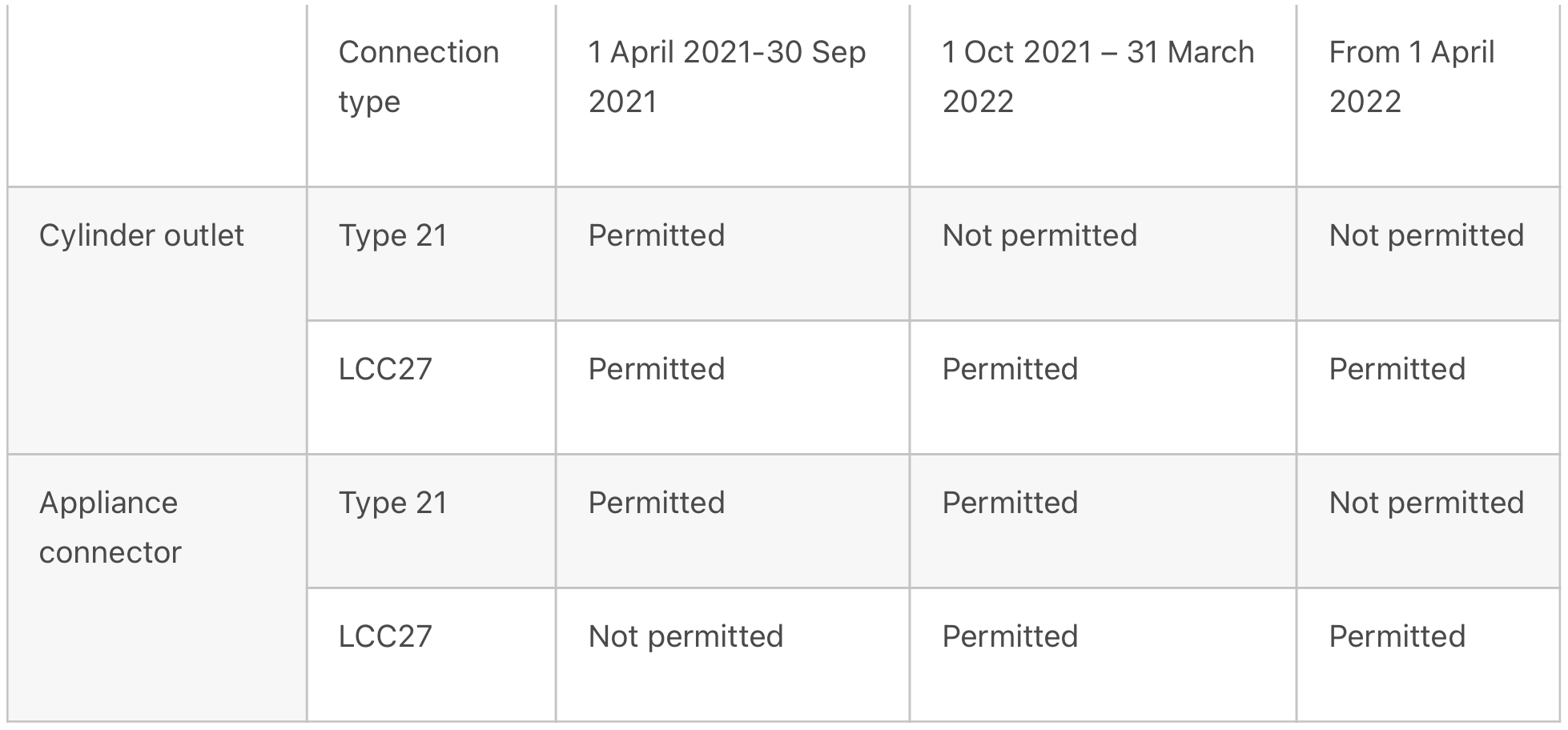This screenshot has height=730, width=1568.
Task: Click 'Permitted' for Cylinder LCC27, Oct 2021–March 2022
Action: tap(1010, 369)
